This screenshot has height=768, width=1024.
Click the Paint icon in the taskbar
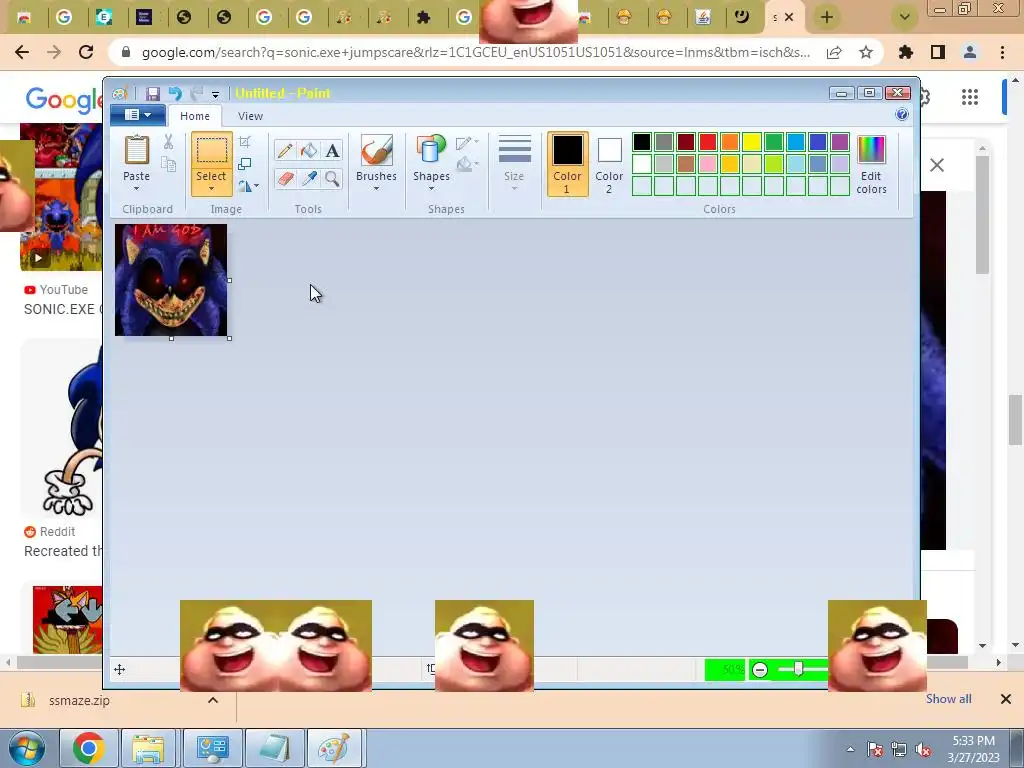pyautogui.click(x=334, y=748)
